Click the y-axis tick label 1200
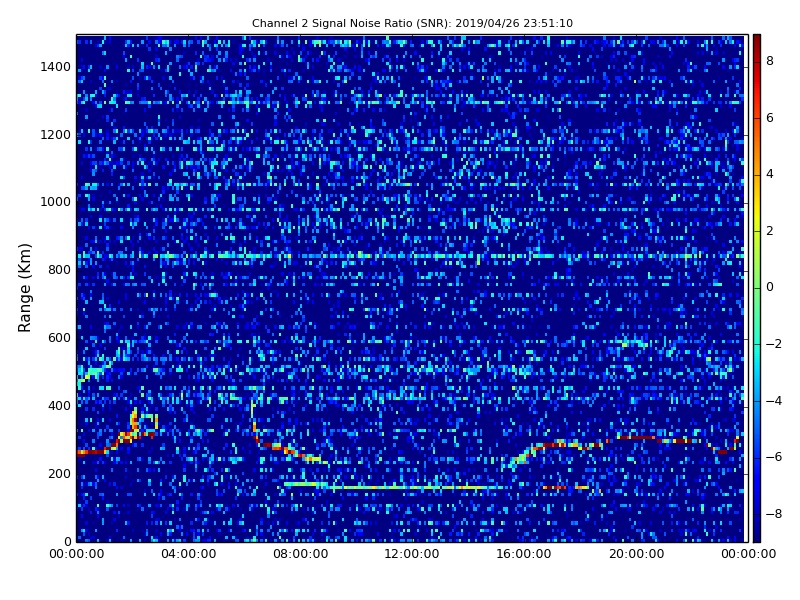800x600 pixels. point(56,135)
